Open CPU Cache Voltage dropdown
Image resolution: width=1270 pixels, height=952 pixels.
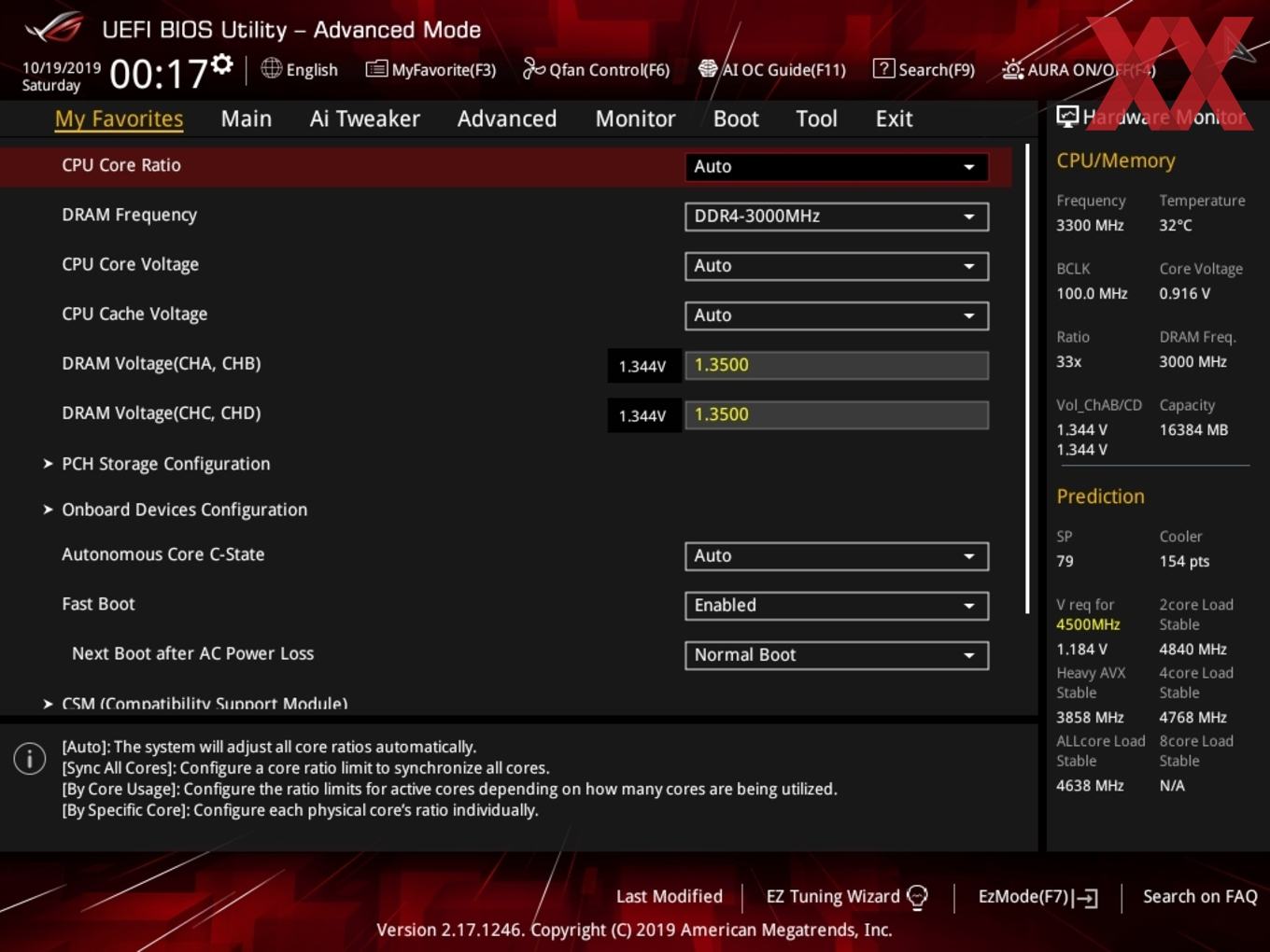pos(836,315)
